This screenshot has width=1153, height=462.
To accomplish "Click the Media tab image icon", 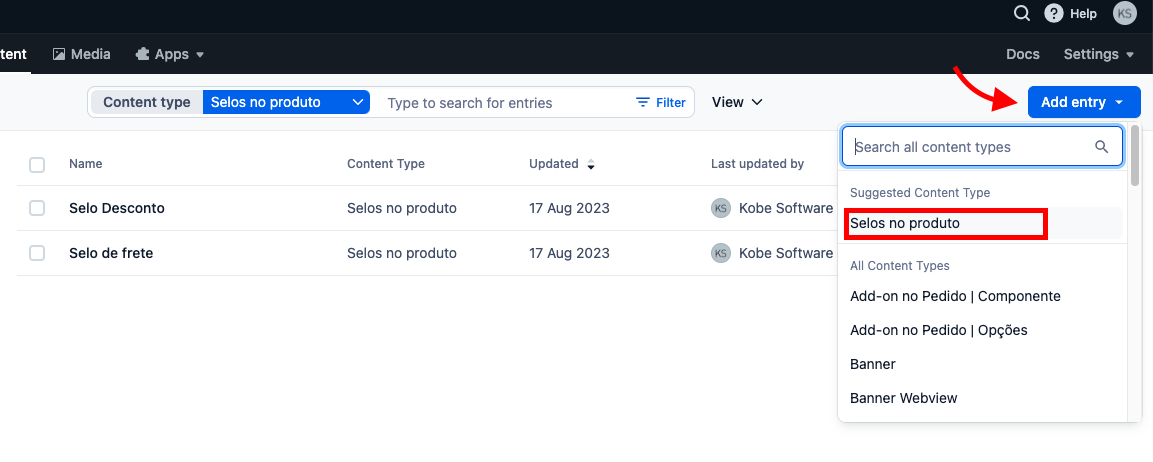I will 59,54.
